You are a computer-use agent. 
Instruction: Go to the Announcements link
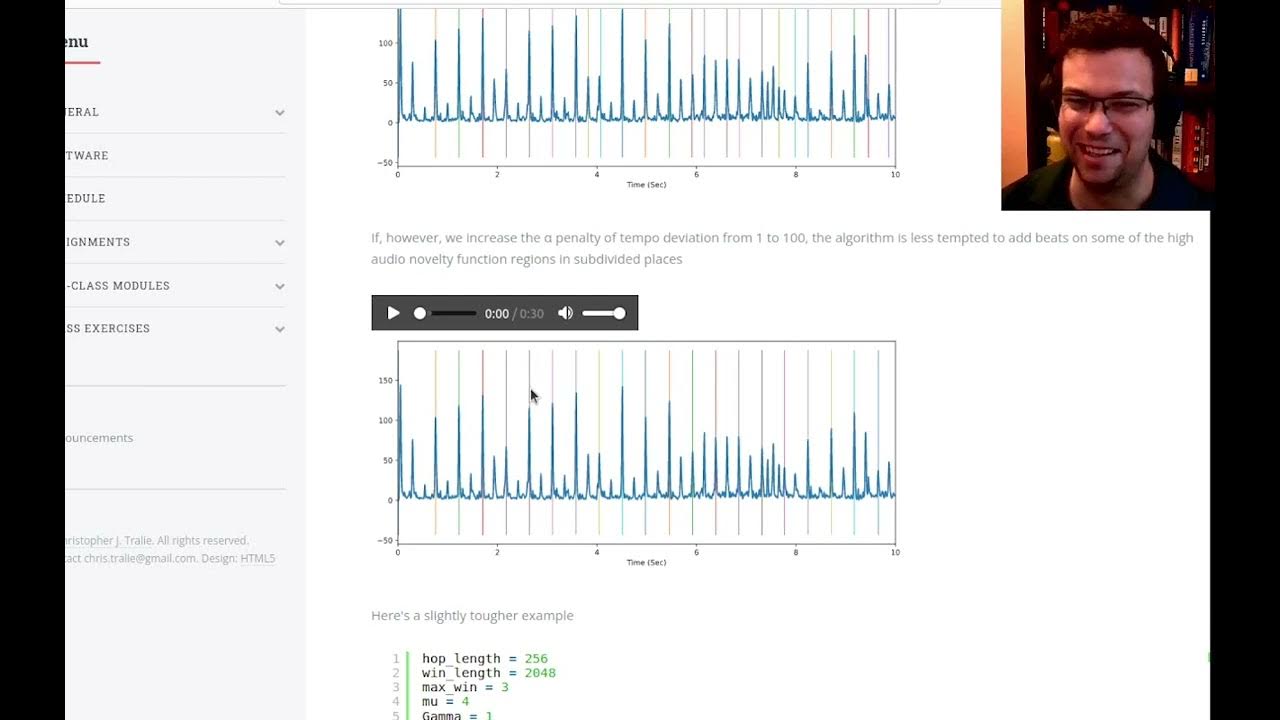(x=99, y=438)
